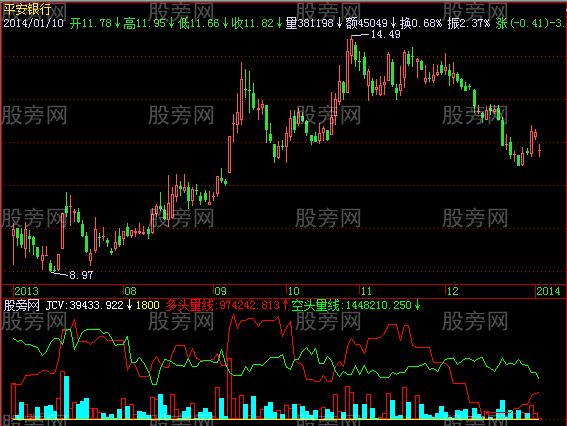Click the 11 month marker on axis
The width and height of the screenshot is (567, 426).
(x=366, y=291)
